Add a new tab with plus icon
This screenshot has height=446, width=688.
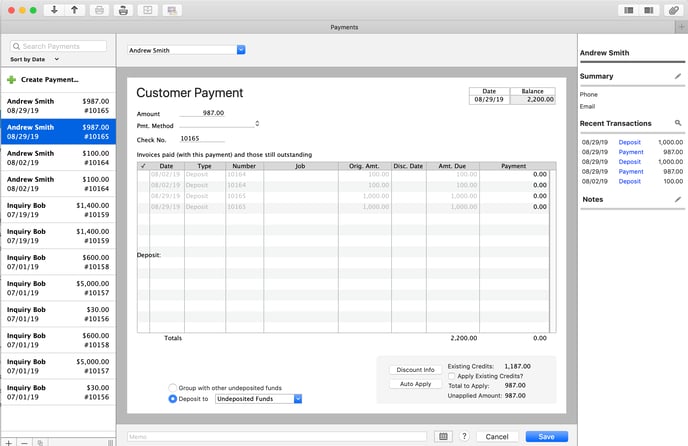681,27
